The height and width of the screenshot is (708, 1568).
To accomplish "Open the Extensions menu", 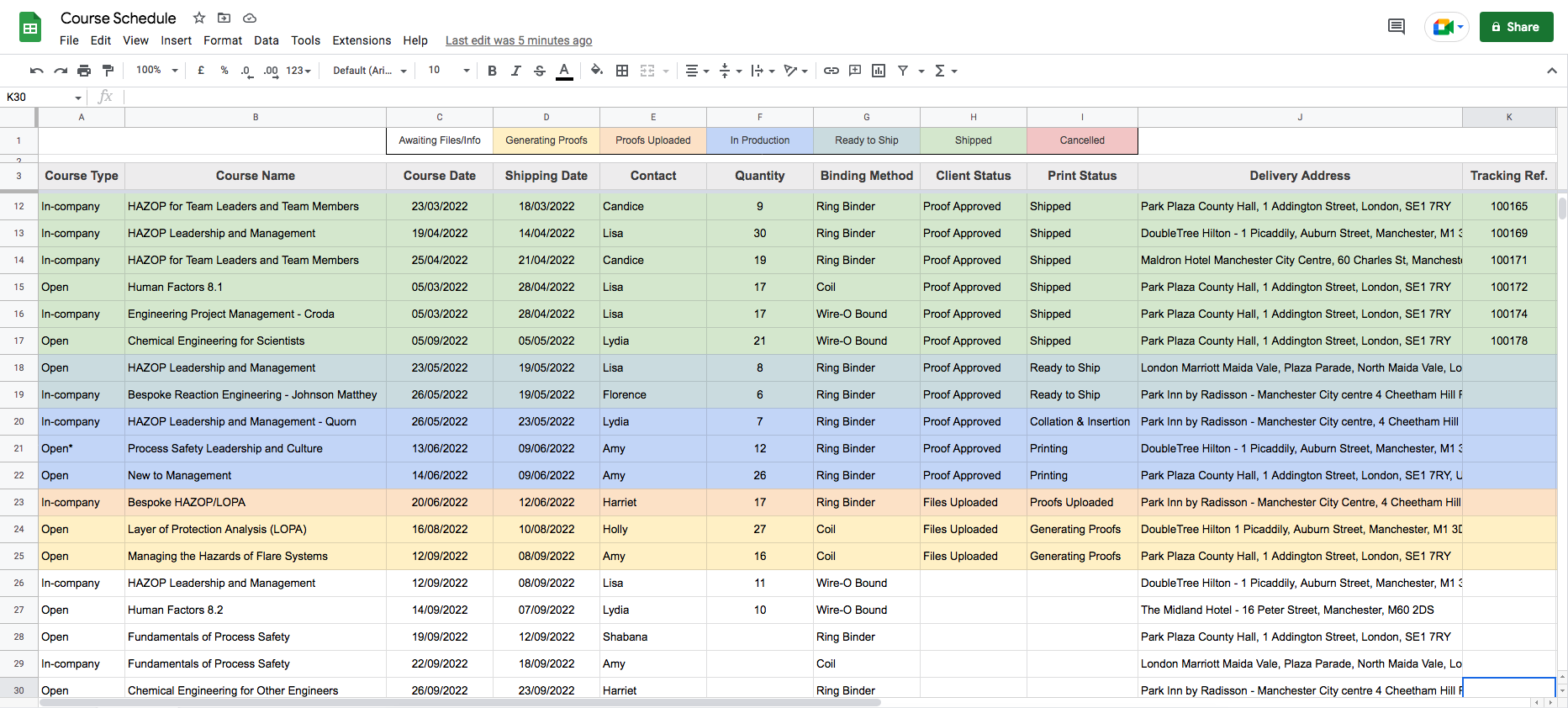I will pyautogui.click(x=362, y=40).
